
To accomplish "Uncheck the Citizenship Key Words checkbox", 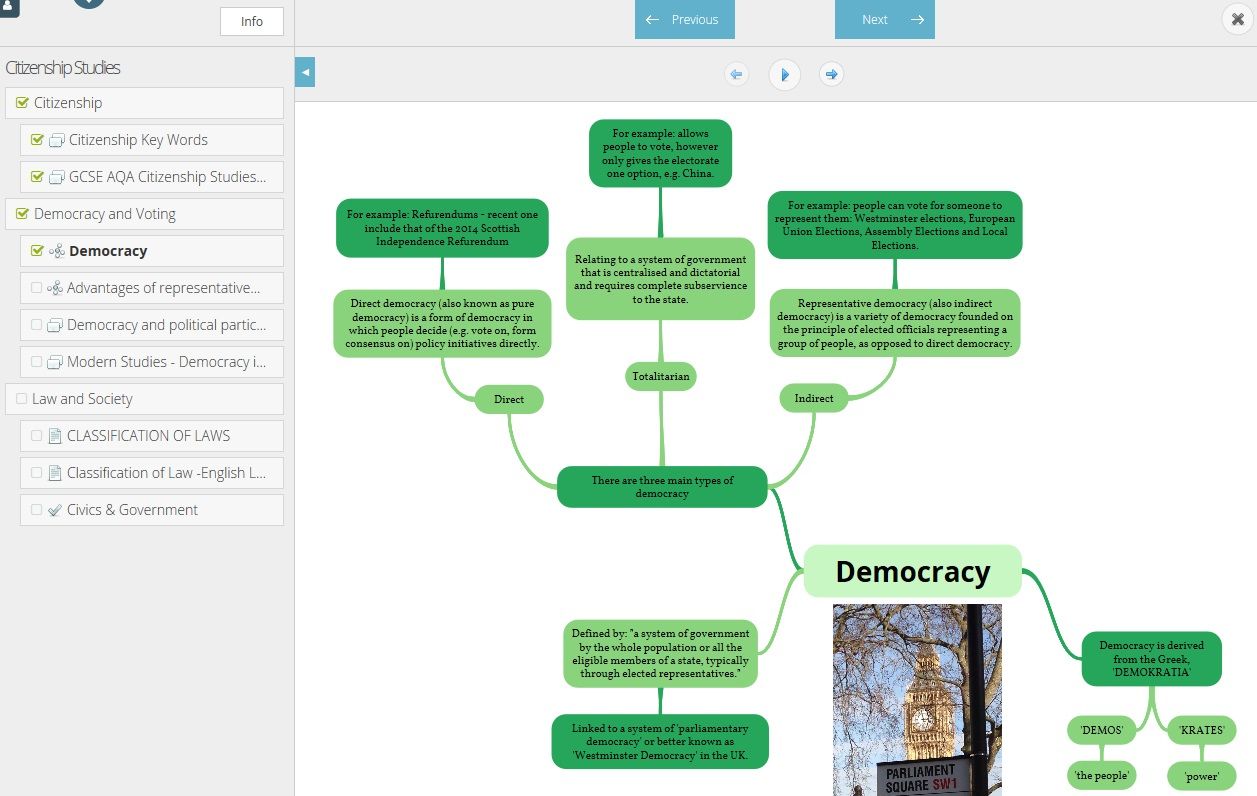I will [37, 140].
